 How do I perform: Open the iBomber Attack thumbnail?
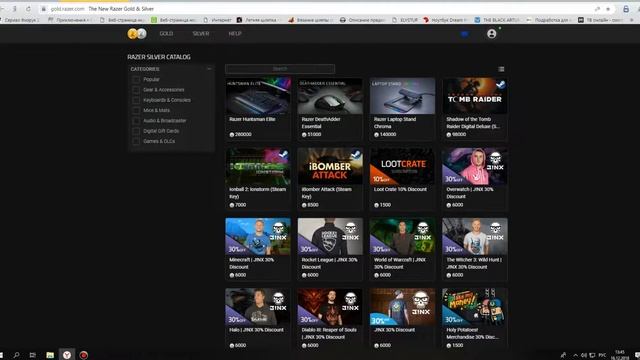[330, 166]
